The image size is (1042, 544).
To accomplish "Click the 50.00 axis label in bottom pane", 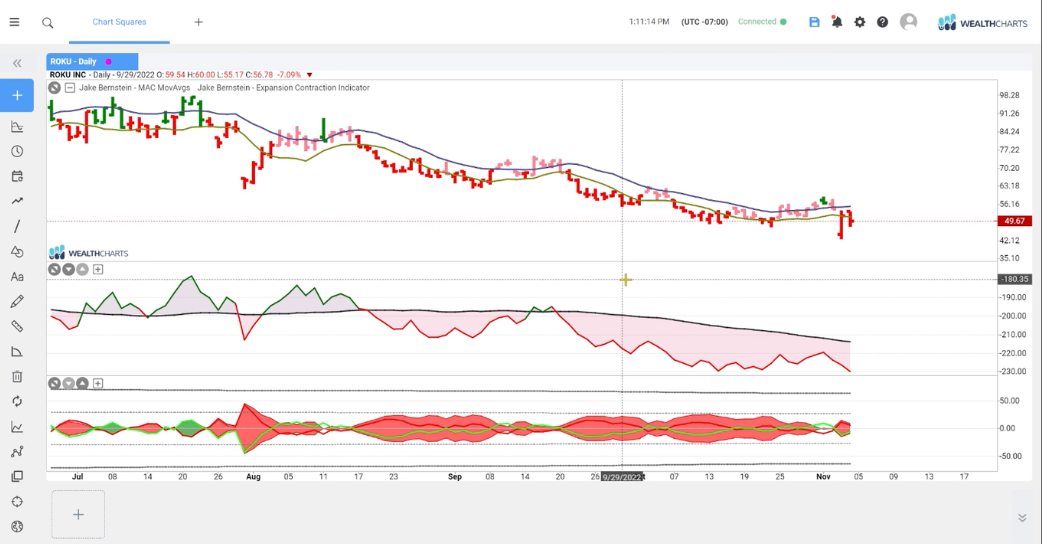I will coord(1009,401).
